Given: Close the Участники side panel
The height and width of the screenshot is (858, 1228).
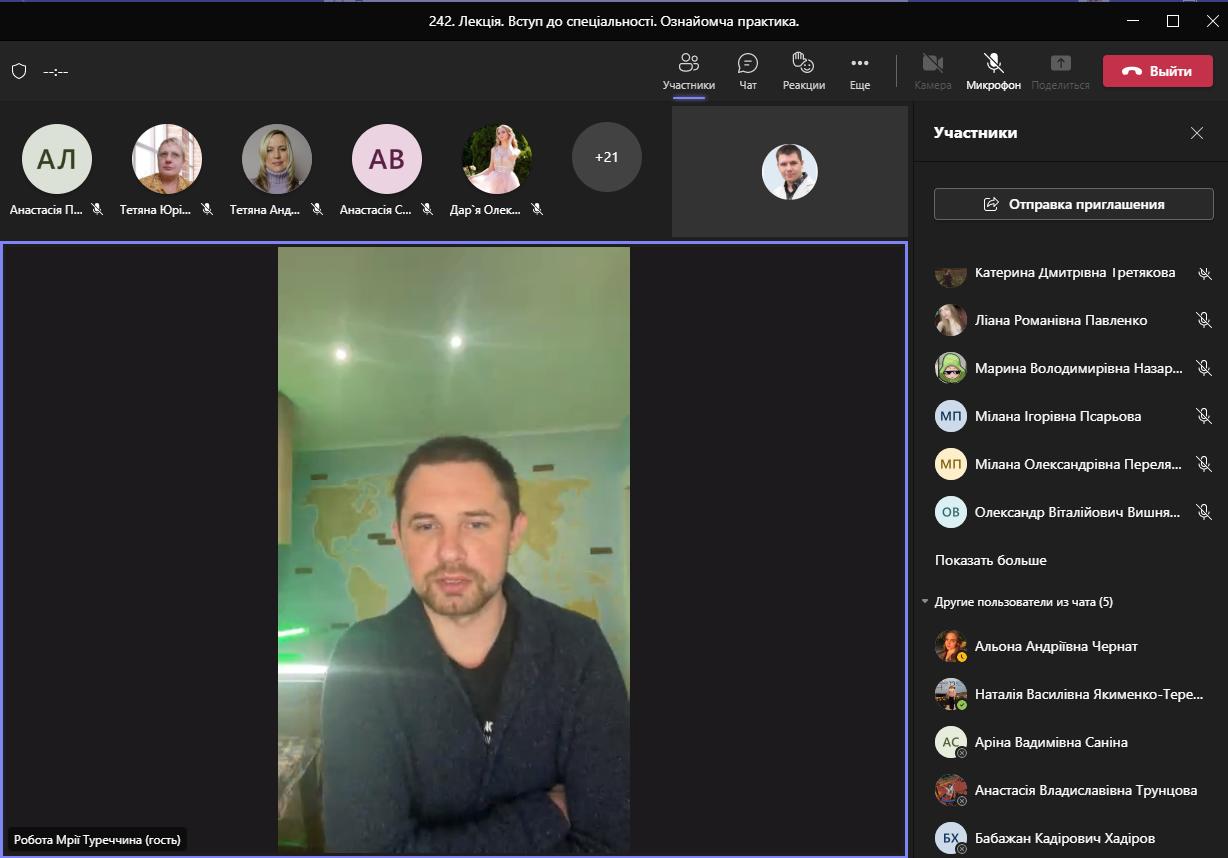Looking at the screenshot, I should 1197,133.
